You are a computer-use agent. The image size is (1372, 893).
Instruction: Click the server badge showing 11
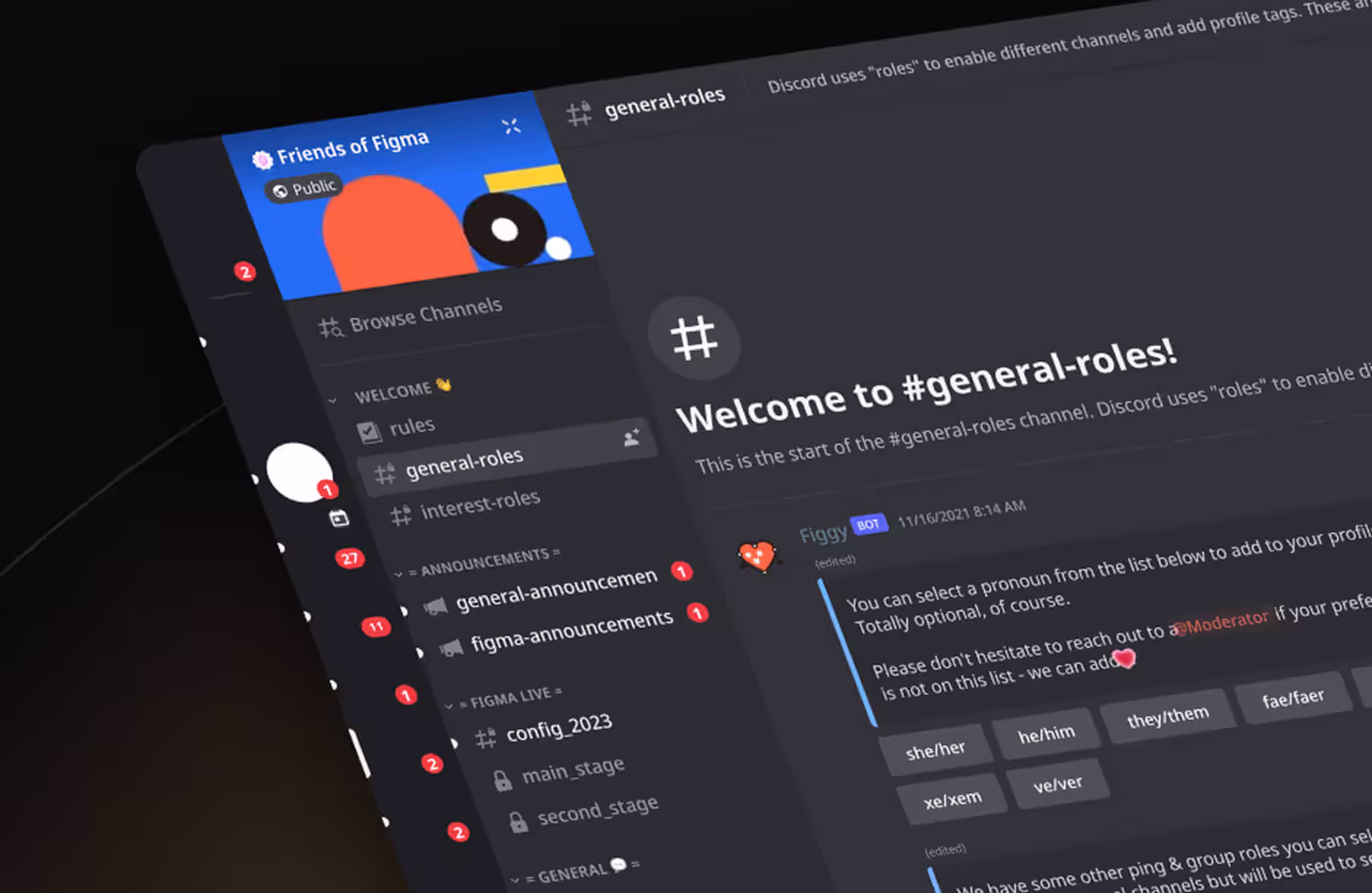pyautogui.click(x=376, y=626)
